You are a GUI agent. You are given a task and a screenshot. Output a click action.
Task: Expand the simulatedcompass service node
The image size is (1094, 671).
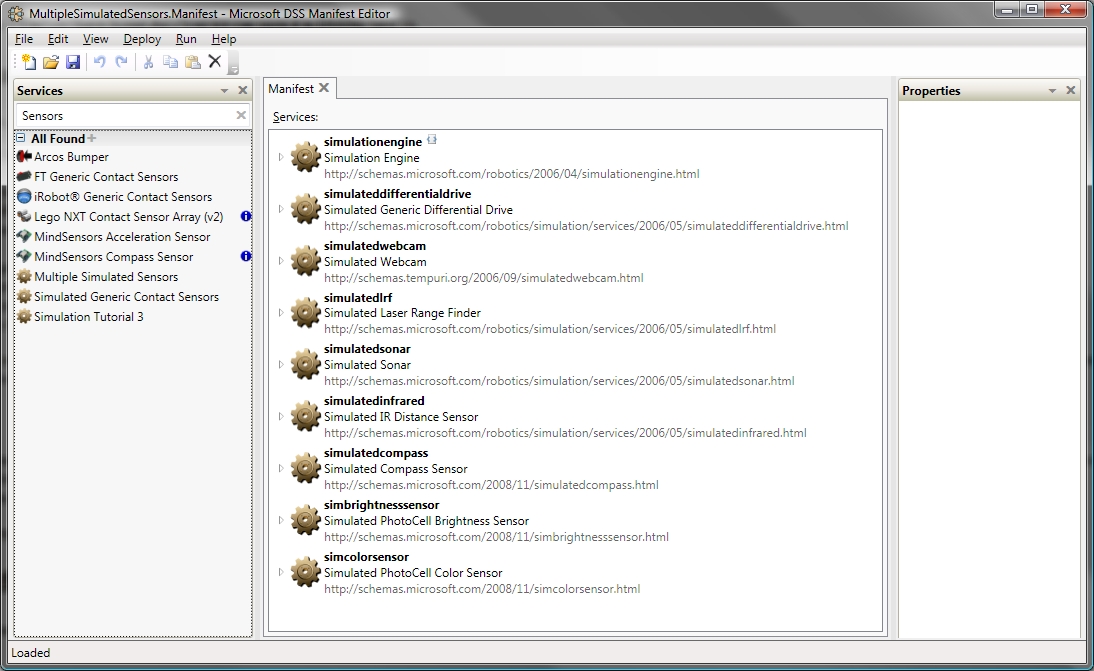coord(281,468)
